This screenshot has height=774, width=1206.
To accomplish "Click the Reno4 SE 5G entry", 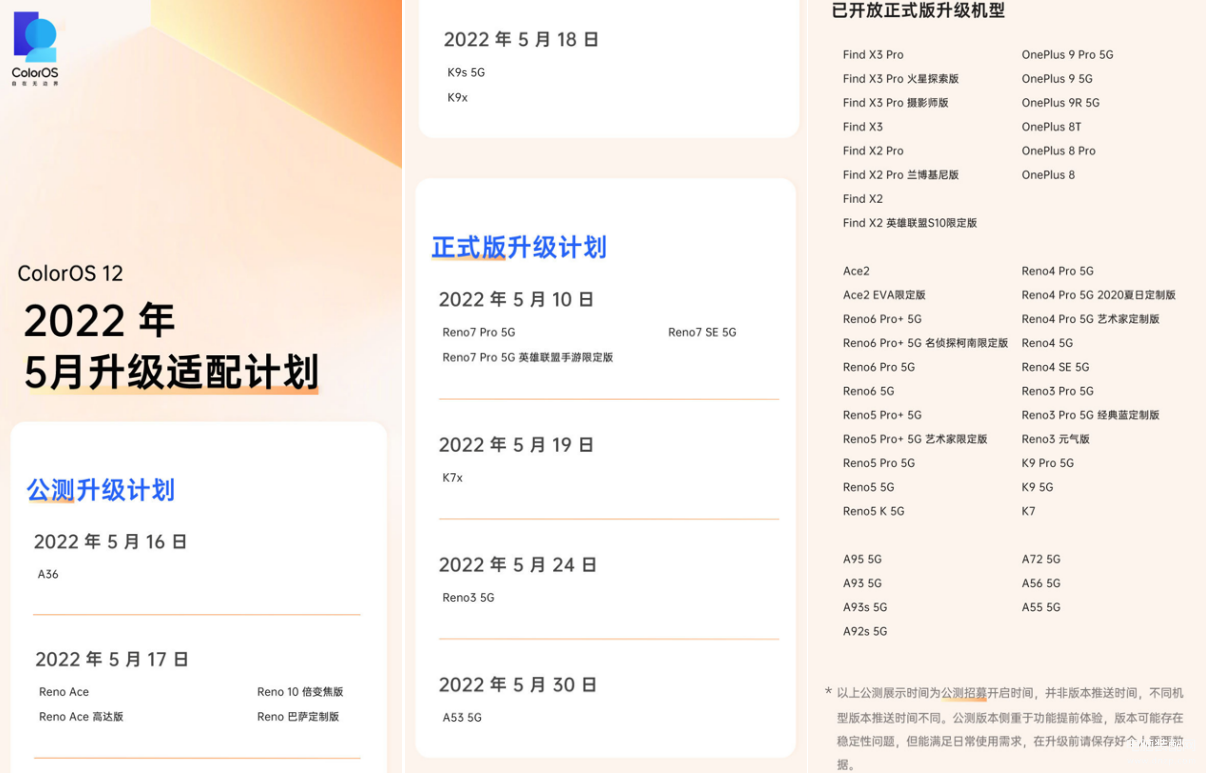I will tap(1055, 367).
